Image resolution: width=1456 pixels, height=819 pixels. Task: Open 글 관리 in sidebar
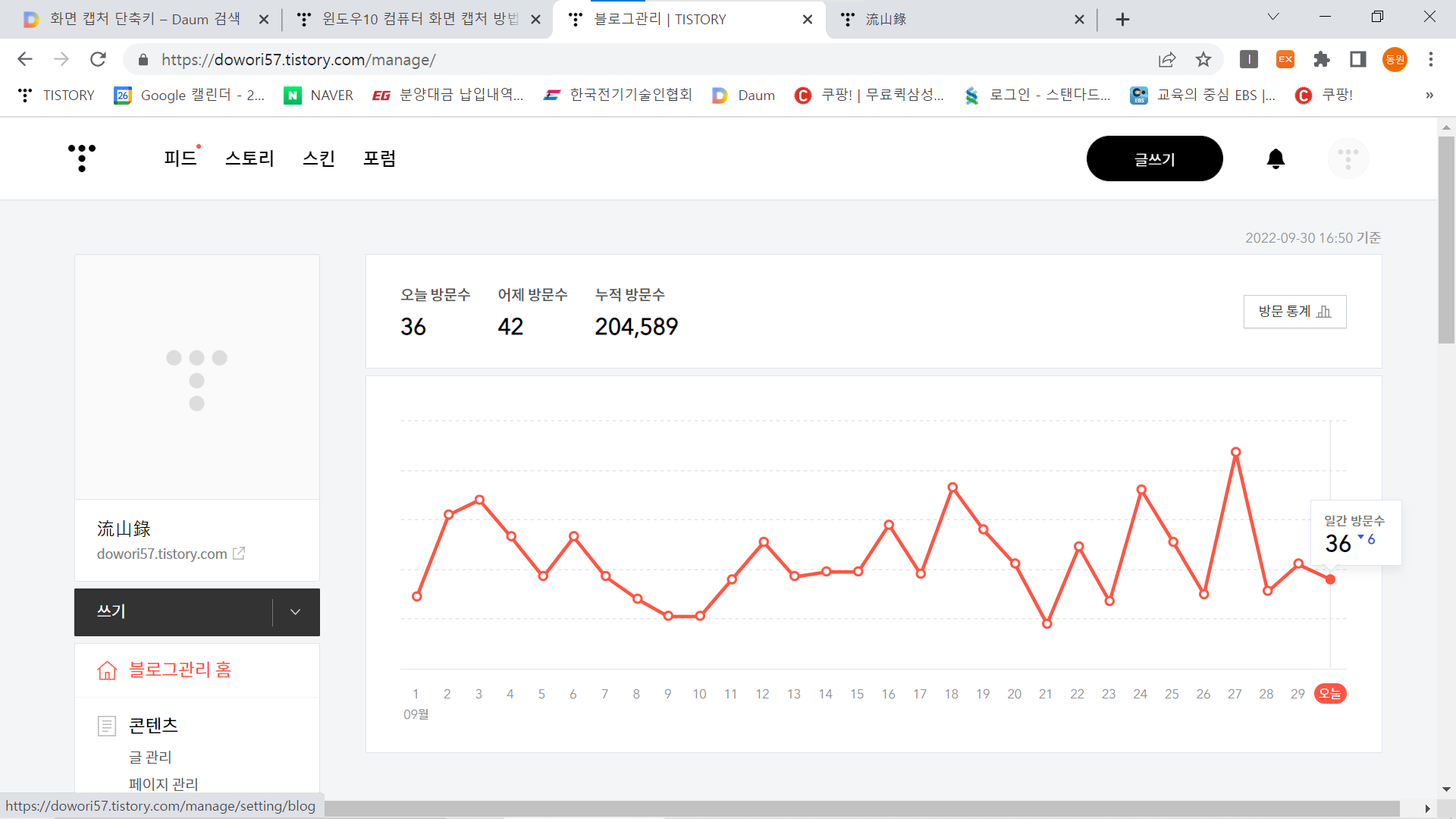[150, 757]
